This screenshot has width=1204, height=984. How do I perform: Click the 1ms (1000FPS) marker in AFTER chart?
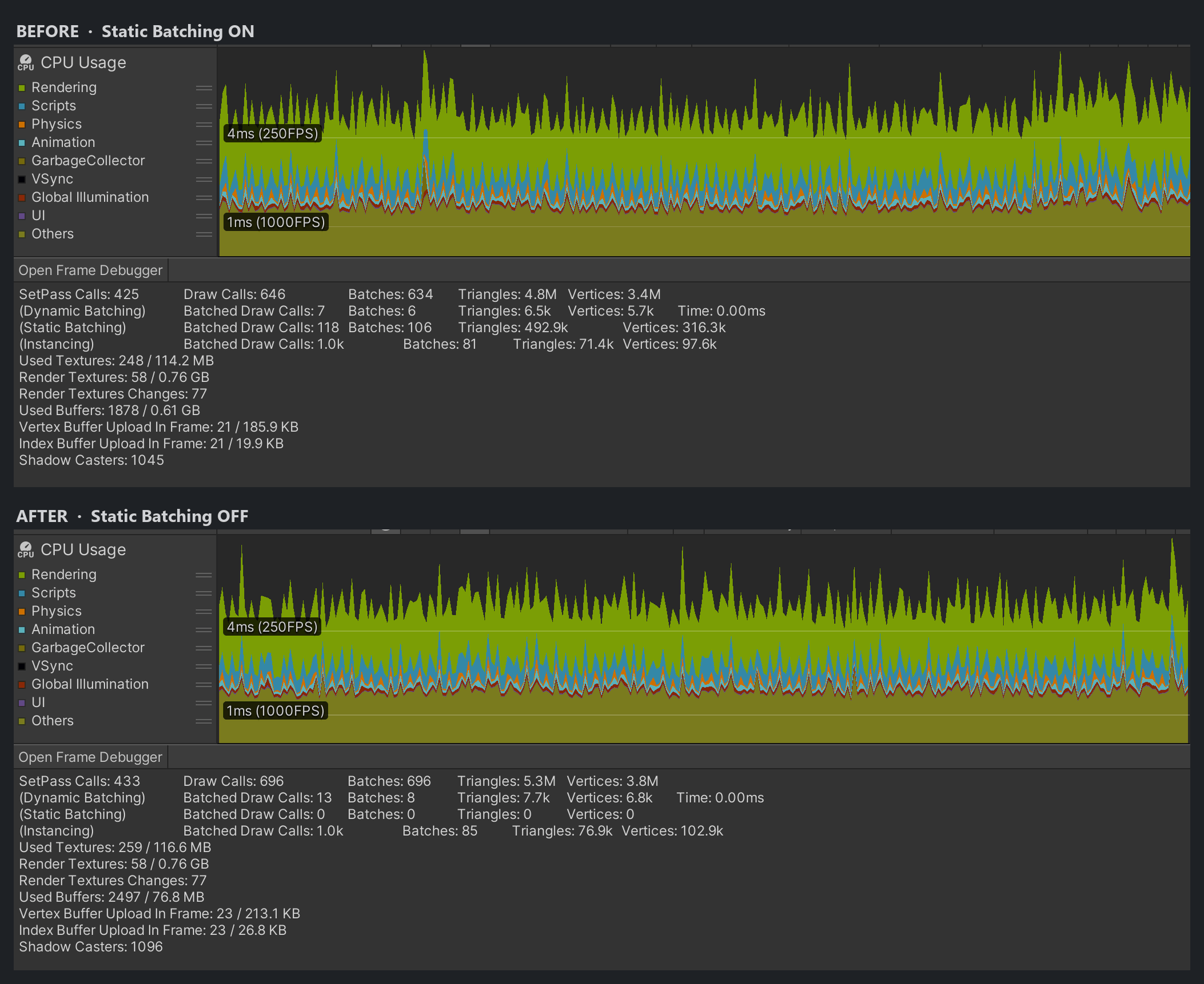tap(275, 711)
